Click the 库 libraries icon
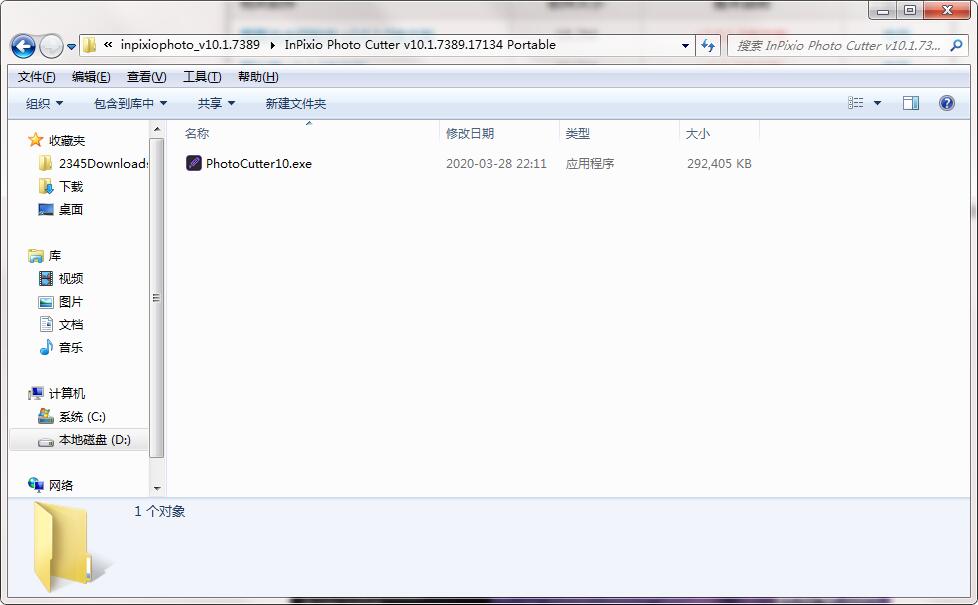Image resolution: width=978 pixels, height=605 pixels. click(x=36, y=256)
